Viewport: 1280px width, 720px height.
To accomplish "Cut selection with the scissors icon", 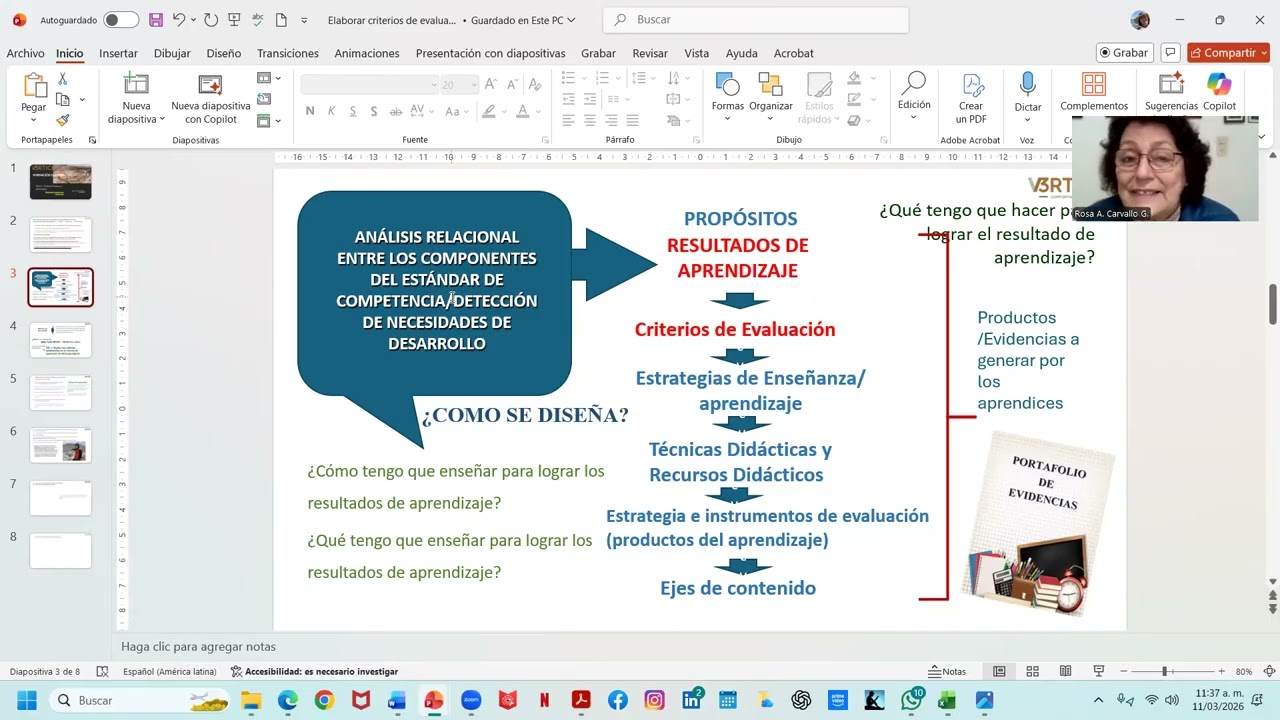I will [x=62, y=79].
